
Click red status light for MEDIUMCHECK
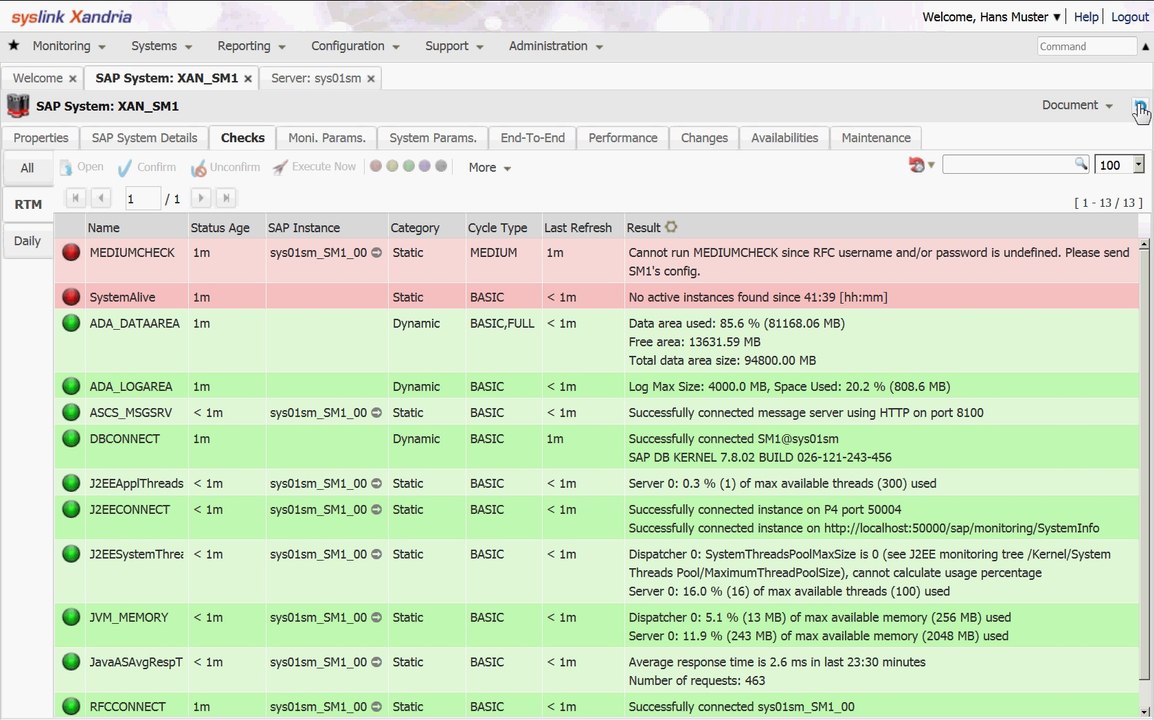point(71,253)
